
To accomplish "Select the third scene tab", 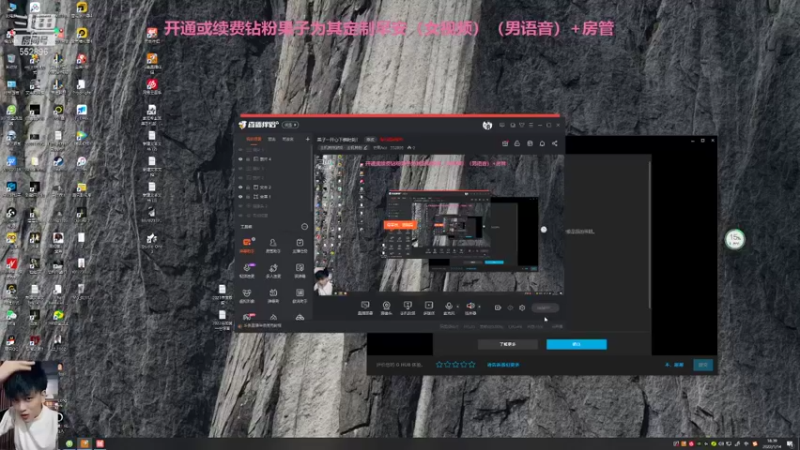I will pos(288,139).
